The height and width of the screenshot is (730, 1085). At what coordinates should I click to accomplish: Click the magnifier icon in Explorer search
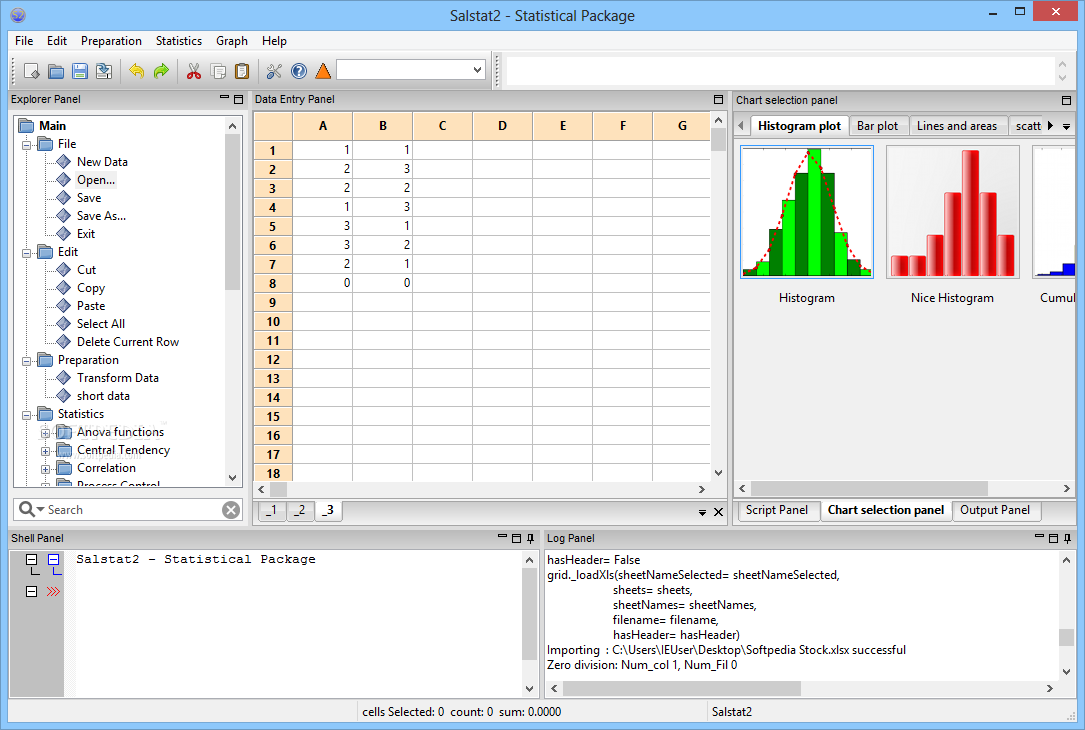26,509
